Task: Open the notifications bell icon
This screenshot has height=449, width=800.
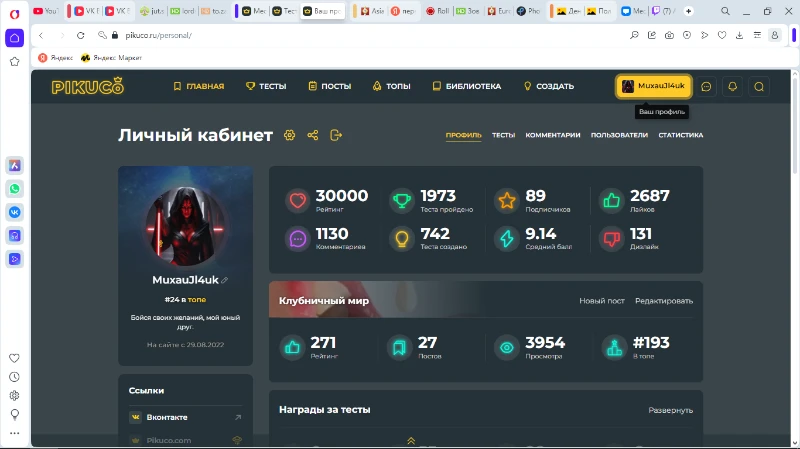Action: (x=733, y=87)
